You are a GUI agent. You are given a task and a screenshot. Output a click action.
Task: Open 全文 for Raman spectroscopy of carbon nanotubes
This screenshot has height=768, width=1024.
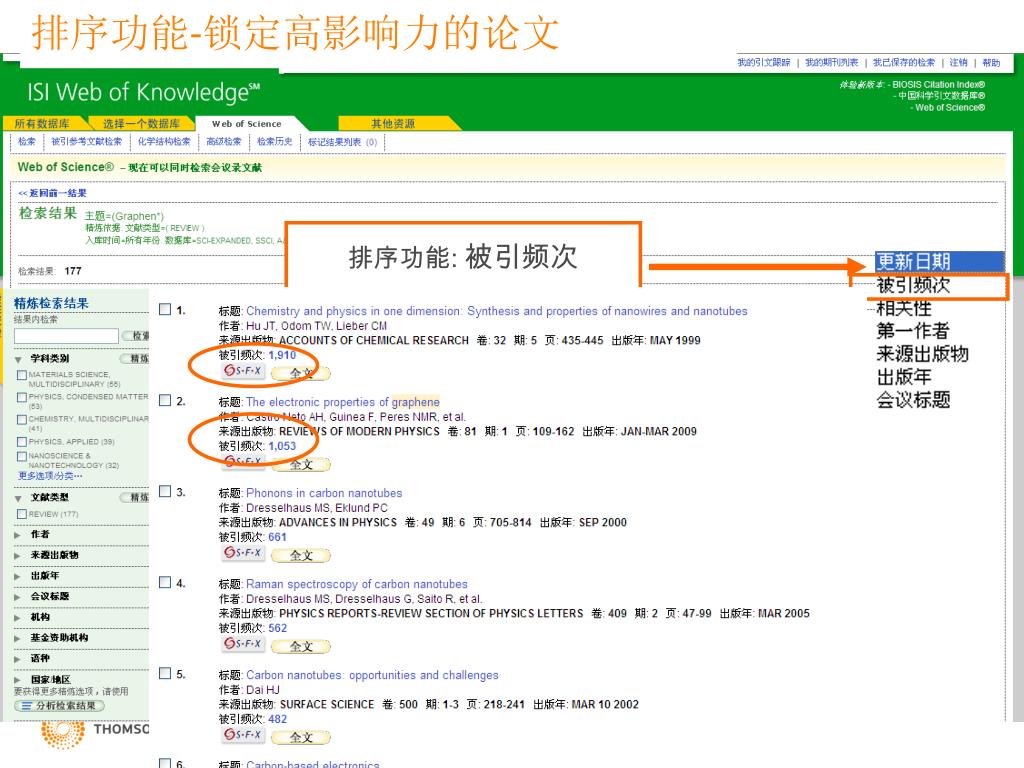pos(300,646)
